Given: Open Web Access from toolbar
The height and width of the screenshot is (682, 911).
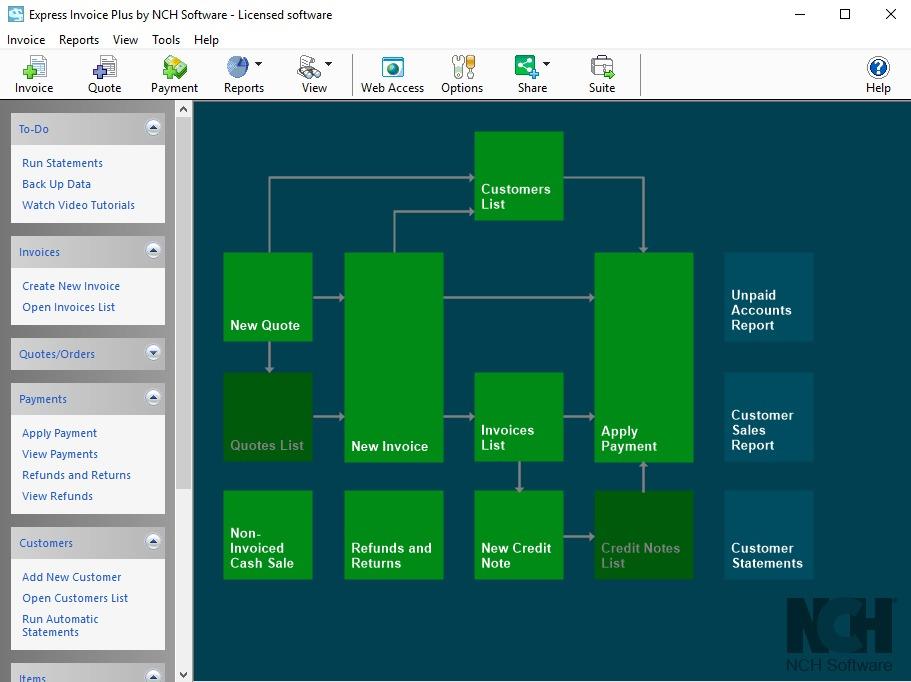Looking at the screenshot, I should [x=392, y=74].
